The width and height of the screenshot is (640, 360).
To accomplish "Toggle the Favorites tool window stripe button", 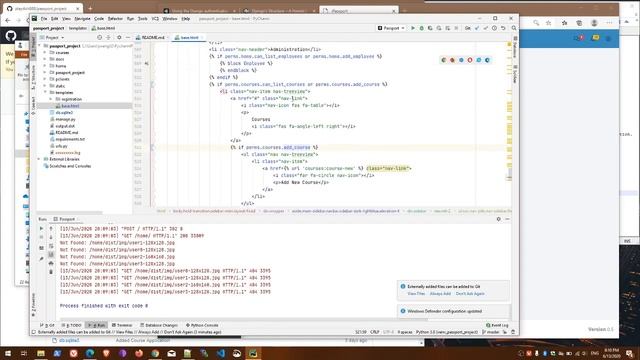I will [33, 304].
